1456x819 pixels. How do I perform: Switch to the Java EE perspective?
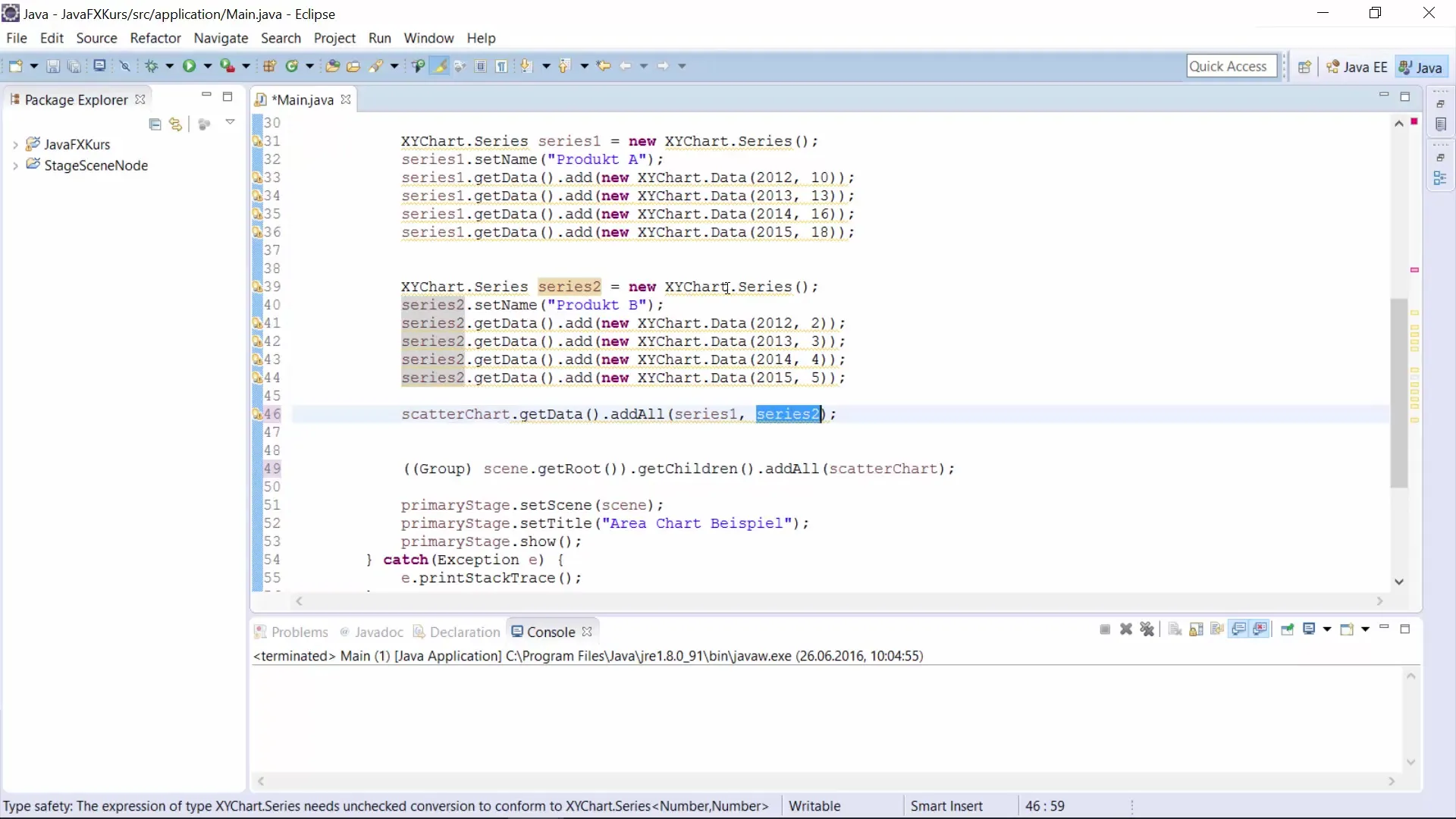point(1357,67)
